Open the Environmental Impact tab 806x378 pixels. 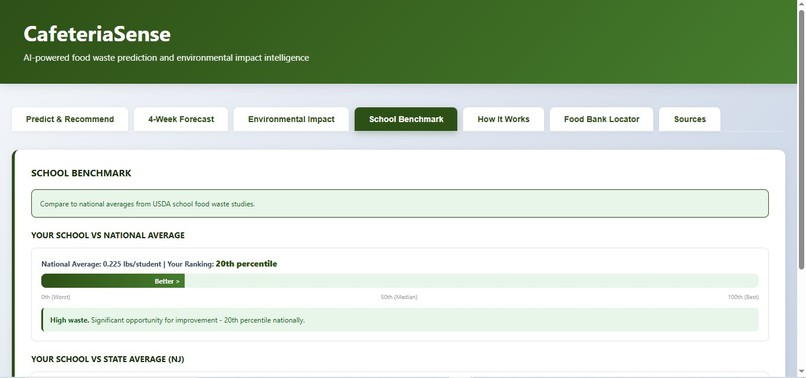point(291,119)
